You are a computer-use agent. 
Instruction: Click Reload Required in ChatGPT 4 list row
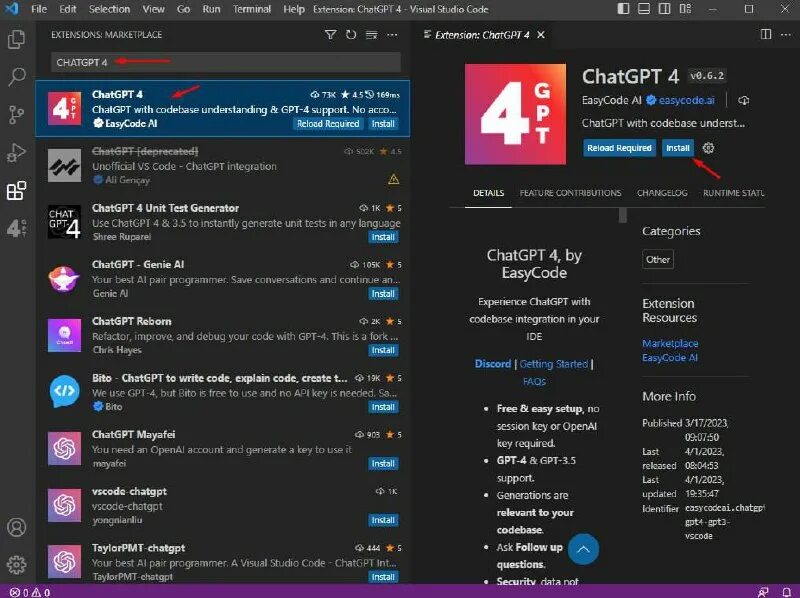click(x=328, y=124)
